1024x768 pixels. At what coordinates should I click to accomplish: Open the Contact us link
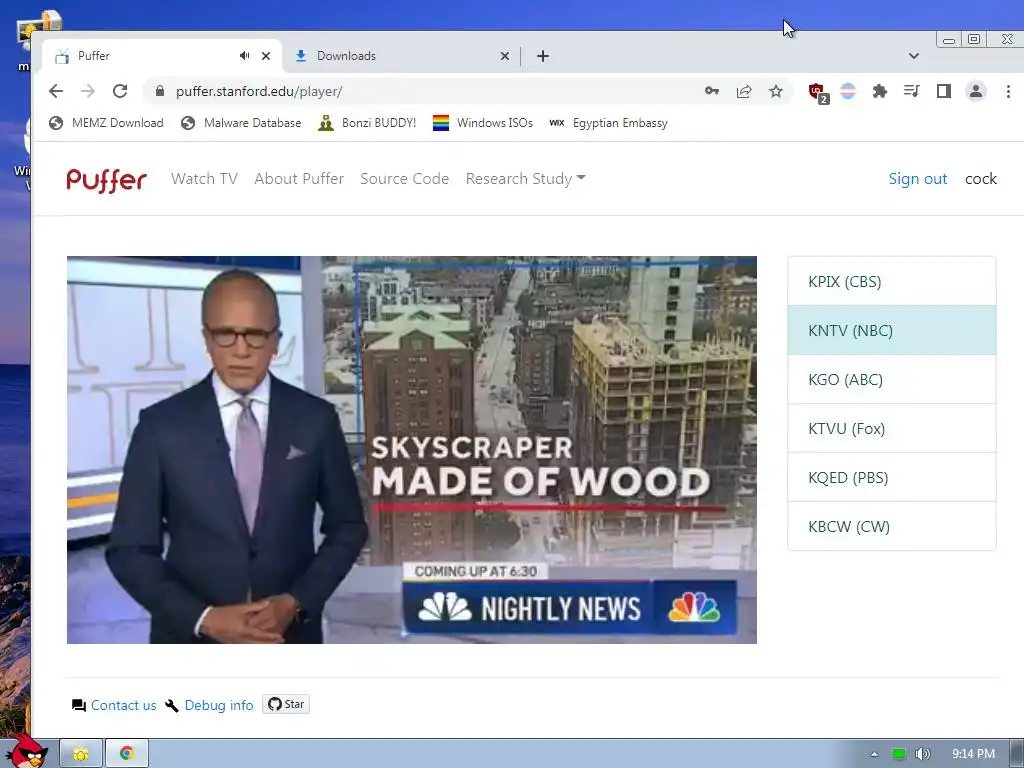tap(123, 705)
